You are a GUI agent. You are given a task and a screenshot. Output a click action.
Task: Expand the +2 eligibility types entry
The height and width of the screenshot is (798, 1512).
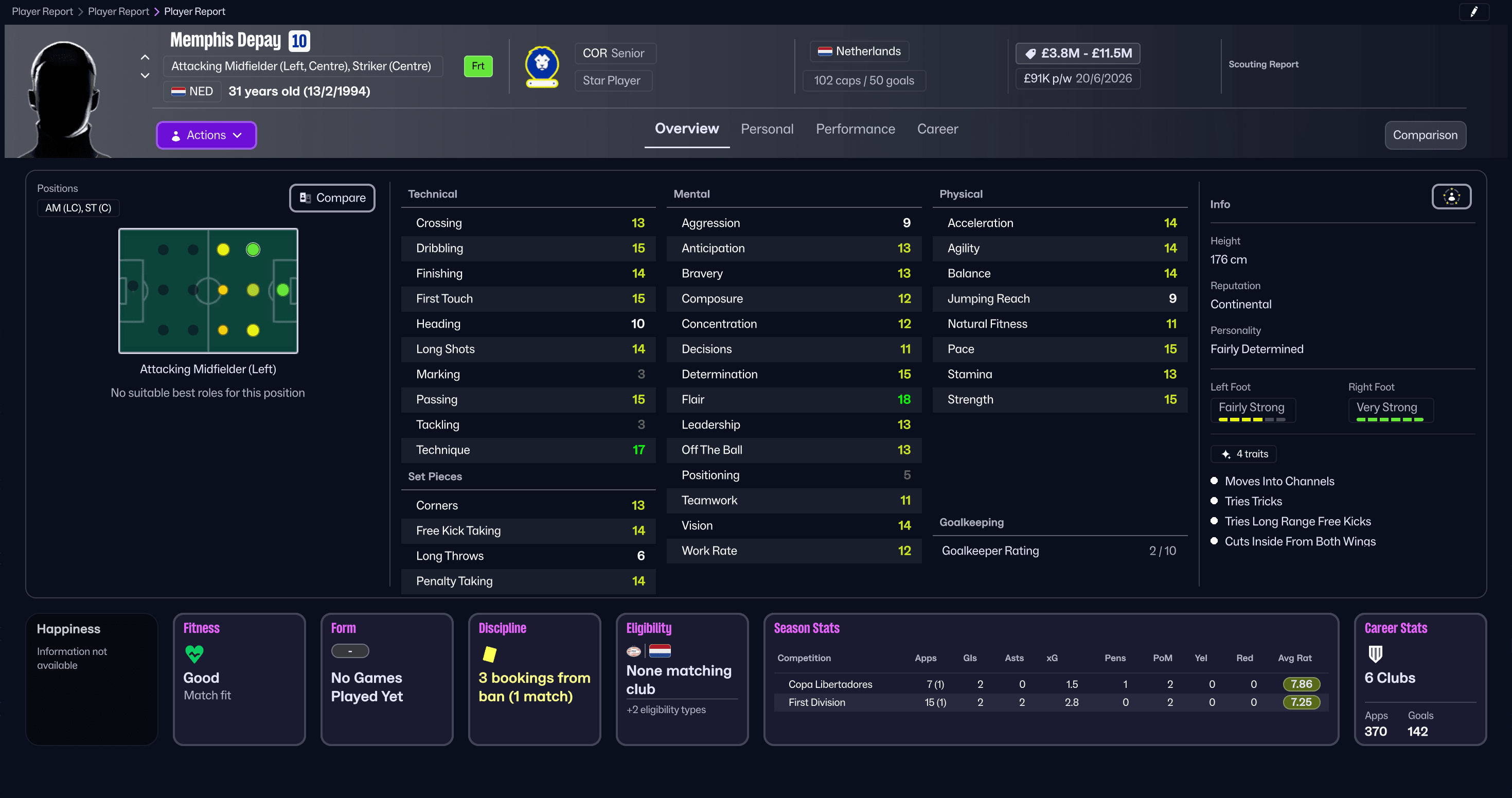click(666, 710)
